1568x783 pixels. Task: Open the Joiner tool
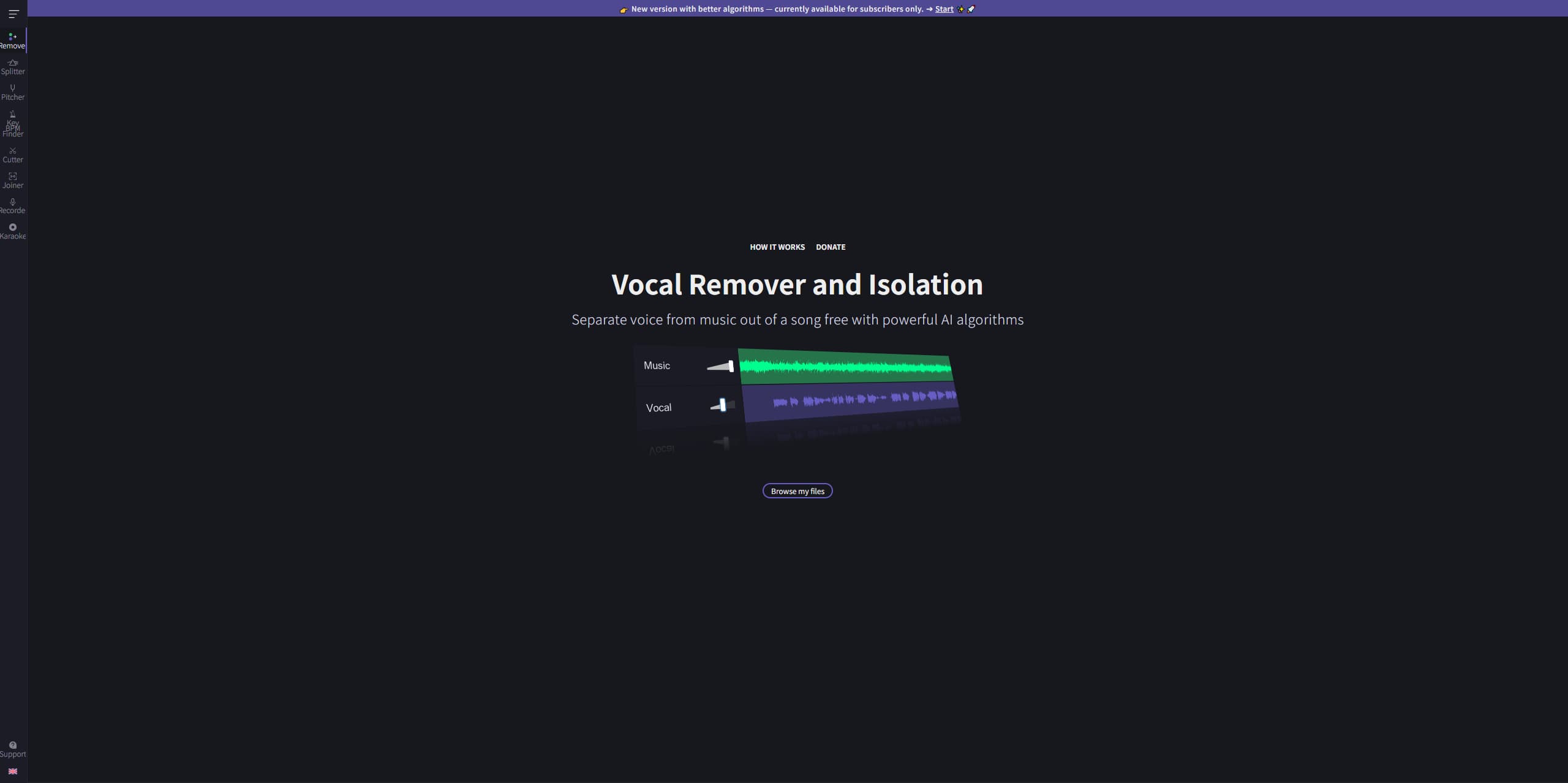[12, 180]
